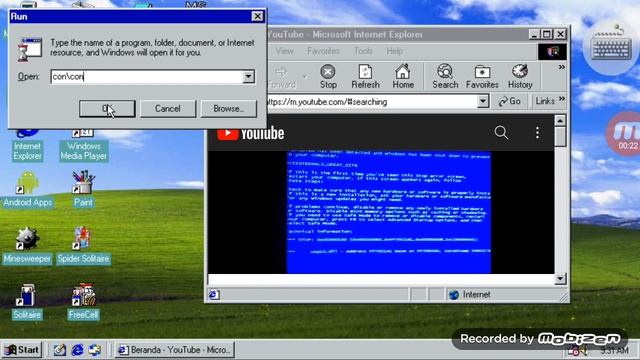Click the Go button beside address bar
The width and height of the screenshot is (640, 360).
pos(509,101)
